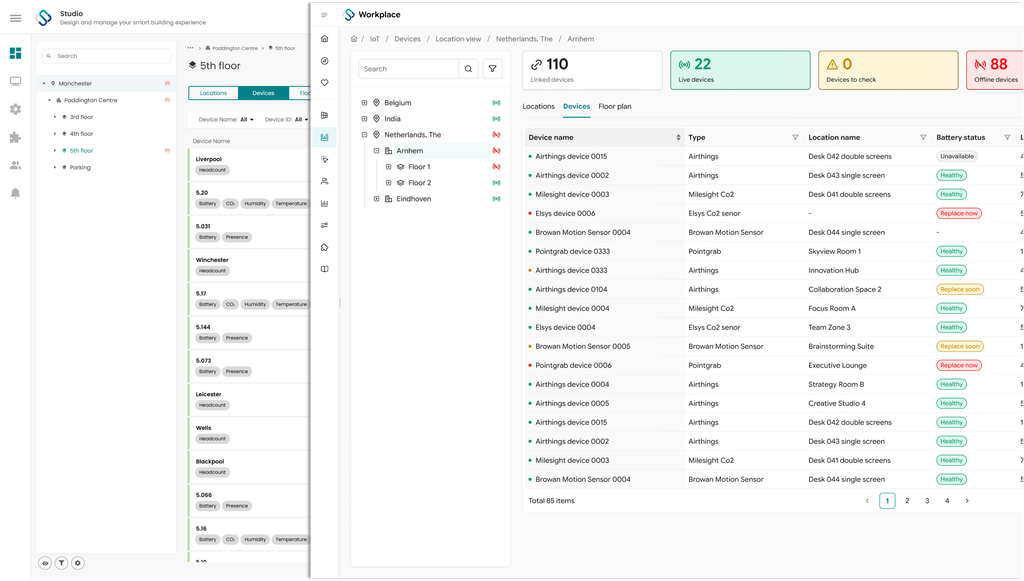The width and height of the screenshot is (1024, 581).
Task: Go to Home in Workplace sidebar
Action: point(325,39)
